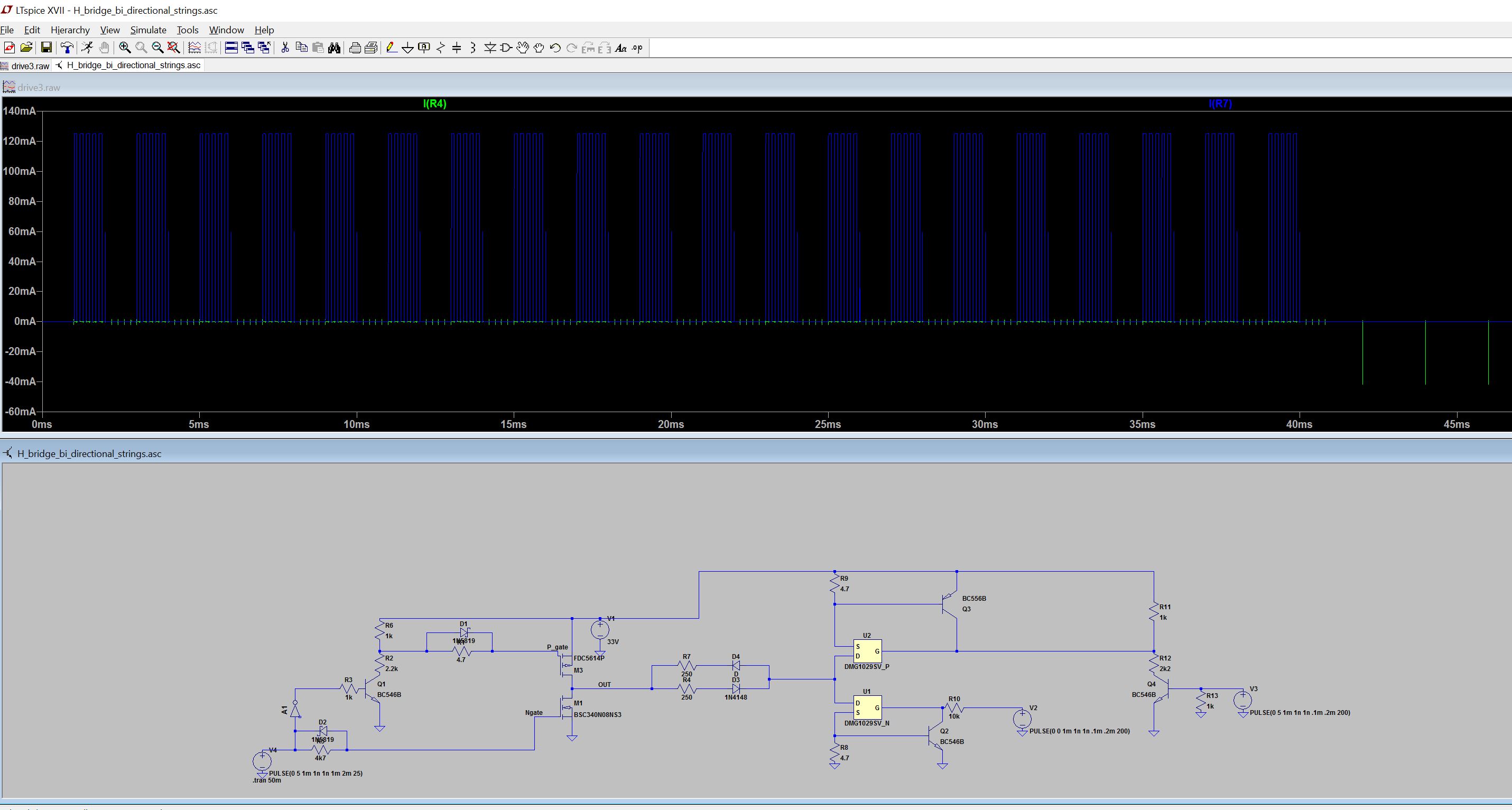Open the Component gate icon
This screenshot has height=810, width=1512.
coord(506,48)
